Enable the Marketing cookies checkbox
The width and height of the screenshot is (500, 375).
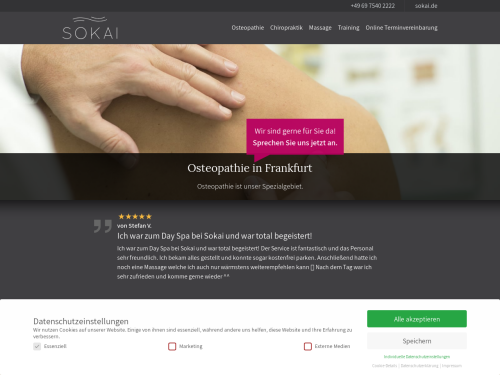[172, 346]
